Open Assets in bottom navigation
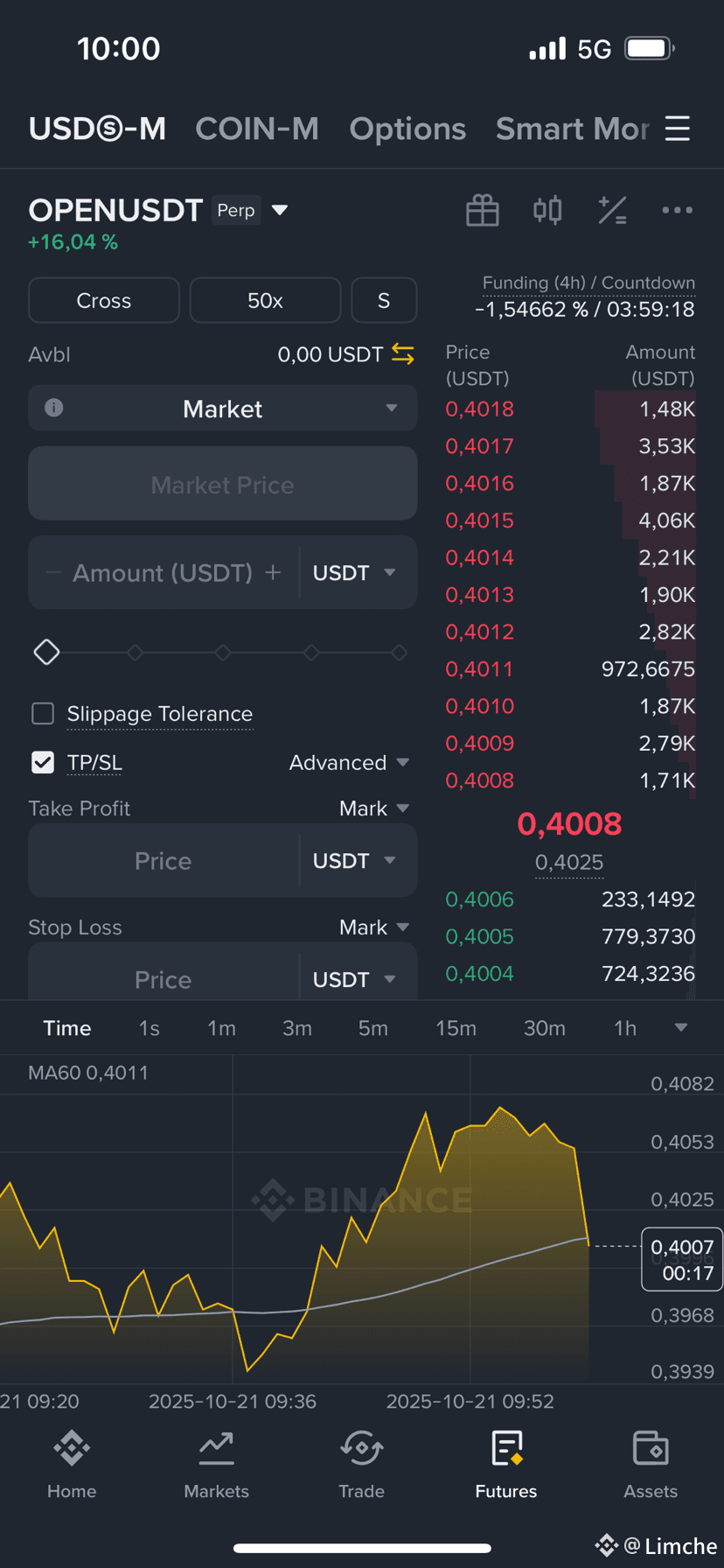This screenshot has width=724, height=1568. tap(651, 1464)
